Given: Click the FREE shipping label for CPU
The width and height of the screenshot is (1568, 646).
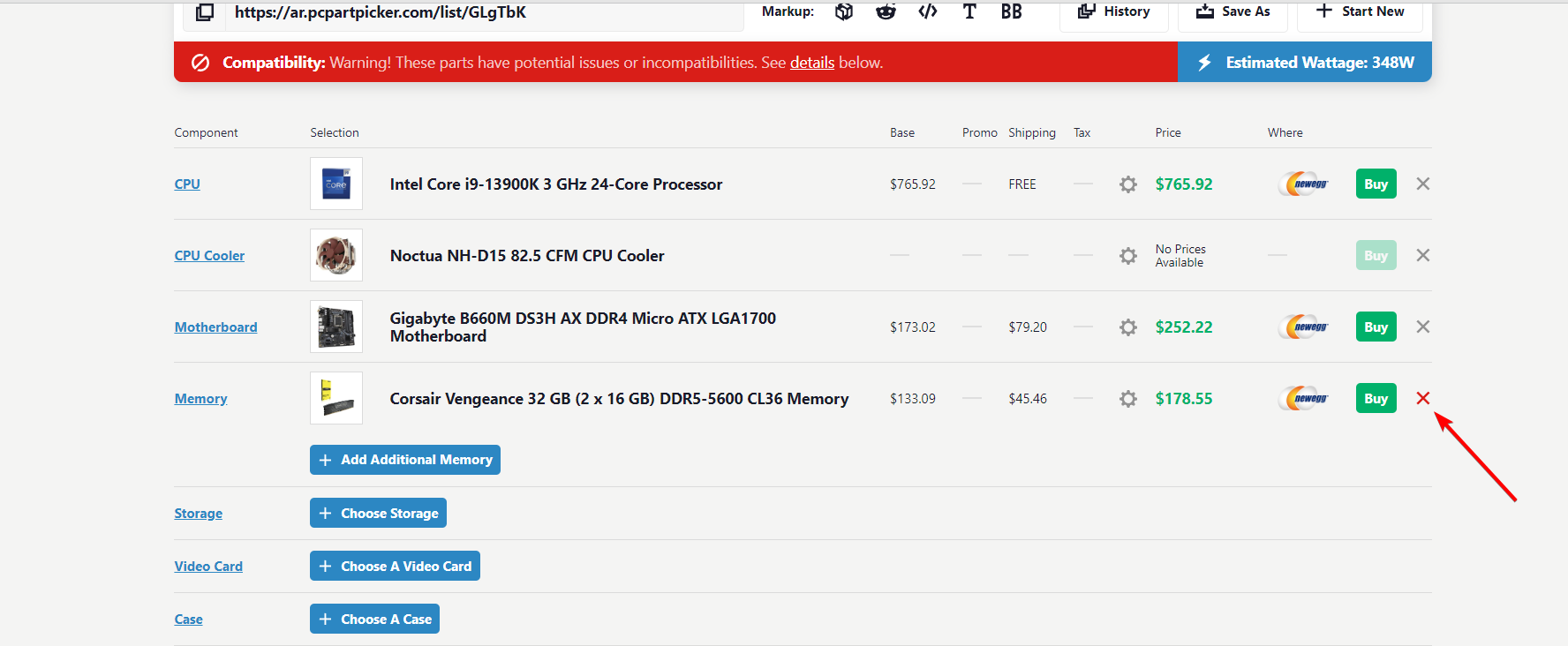Looking at the screenshot, I should point(1022,184).
